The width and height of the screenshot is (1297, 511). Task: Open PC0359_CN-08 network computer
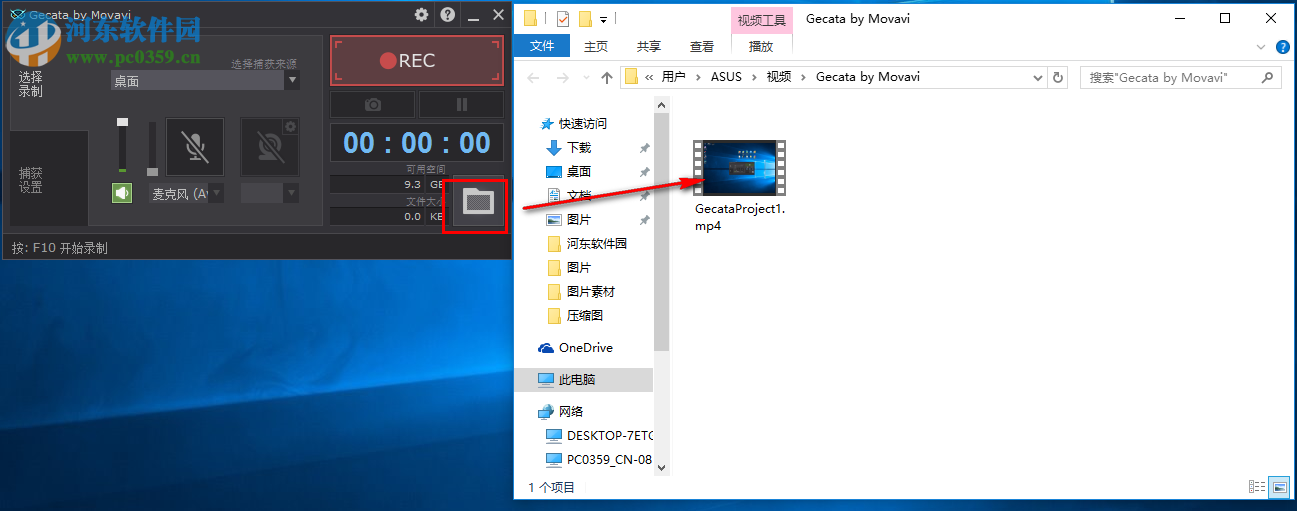609,460
